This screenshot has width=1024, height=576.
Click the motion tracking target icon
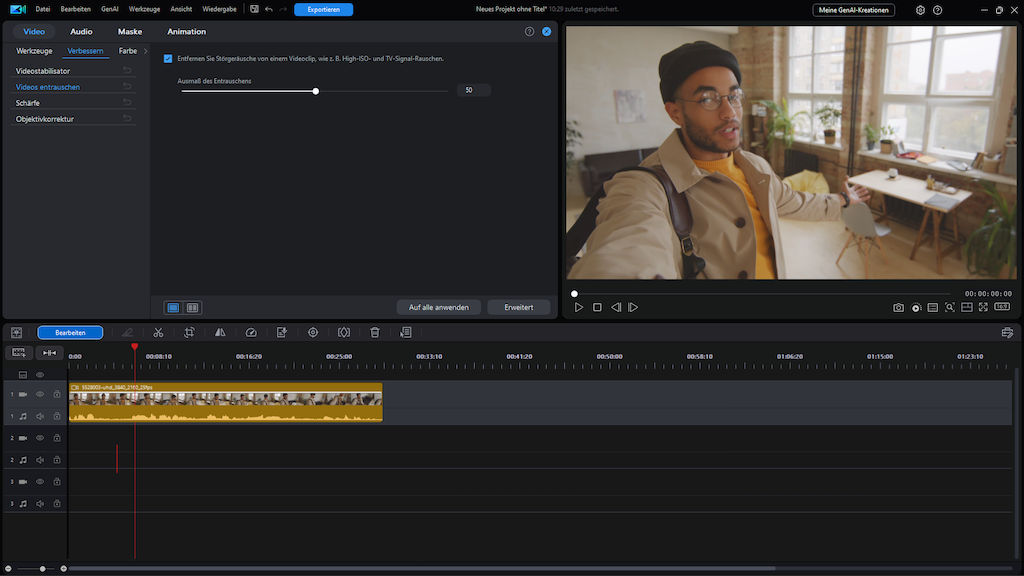[x=313, y=332]
